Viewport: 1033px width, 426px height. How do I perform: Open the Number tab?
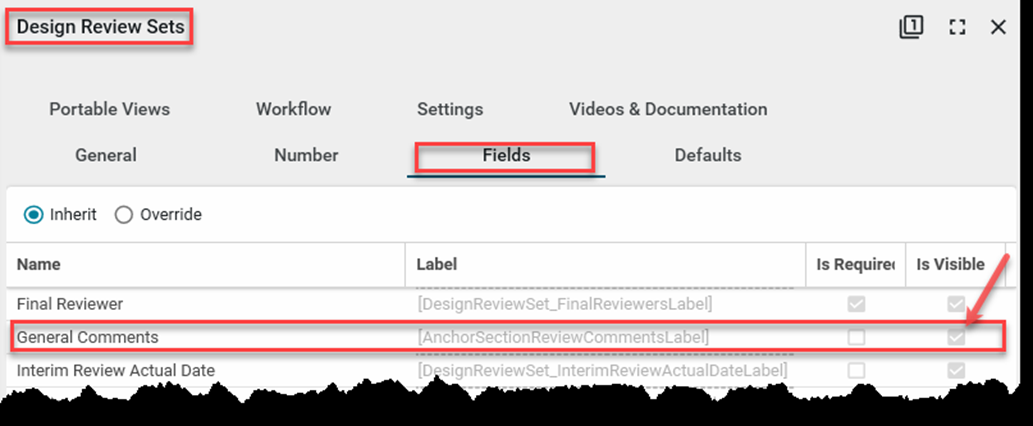(306, 155)
